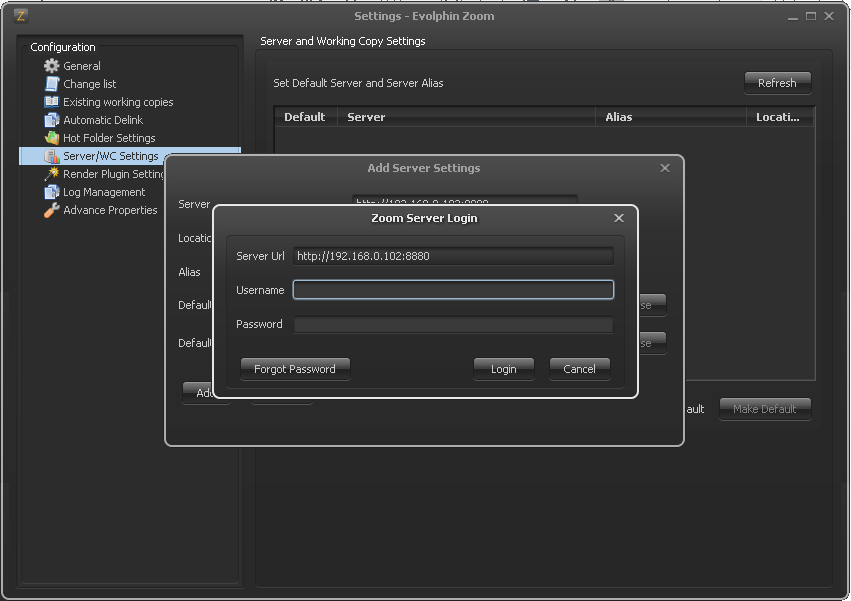Select Change list in Configuration tree
This screenshot has width=851, height=601.
[x=90, y=84]
